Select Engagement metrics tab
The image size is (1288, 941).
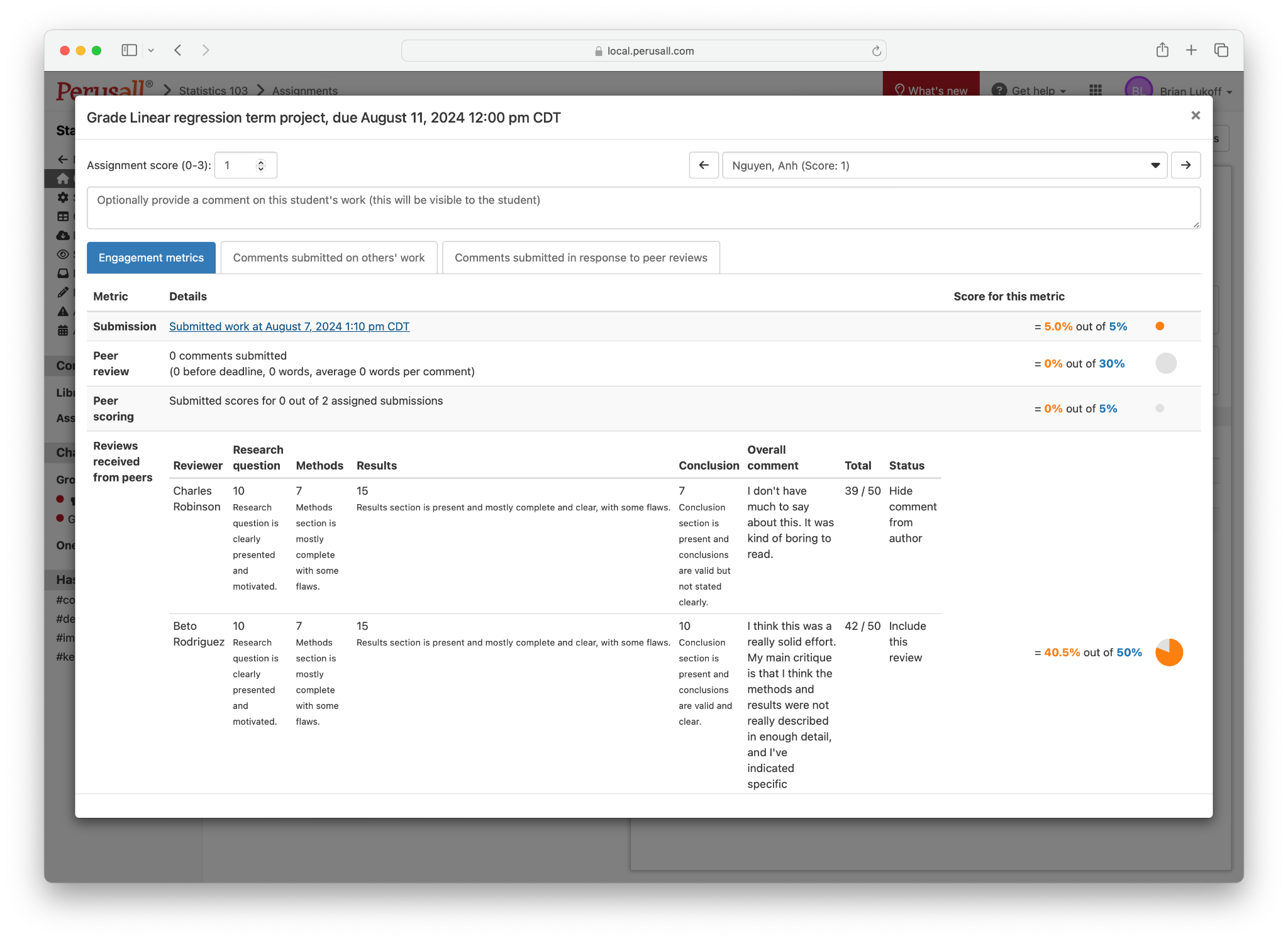click(151, 258)
